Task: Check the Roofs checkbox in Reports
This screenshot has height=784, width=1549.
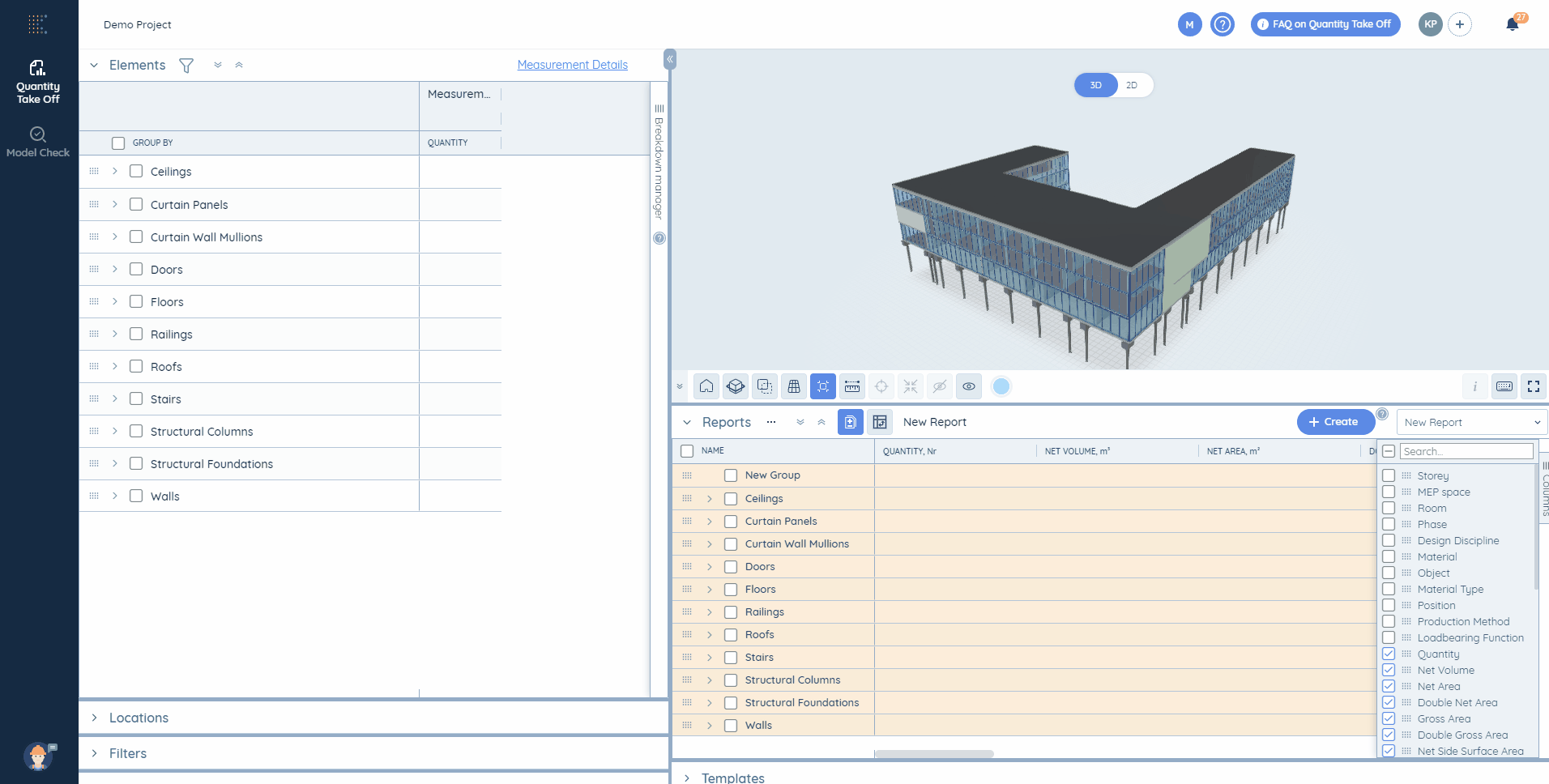Action: point(731,635)
